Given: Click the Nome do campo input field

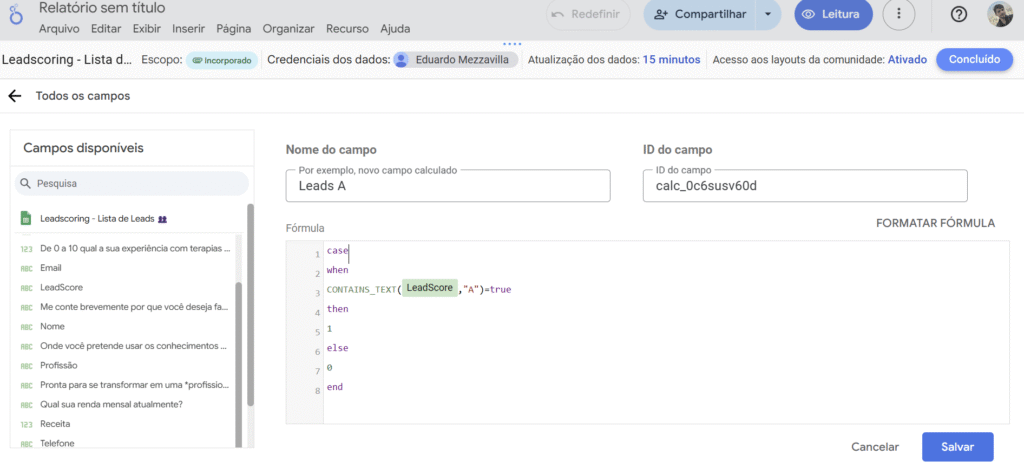Looking at the screenshot, I should coord(447,186).
